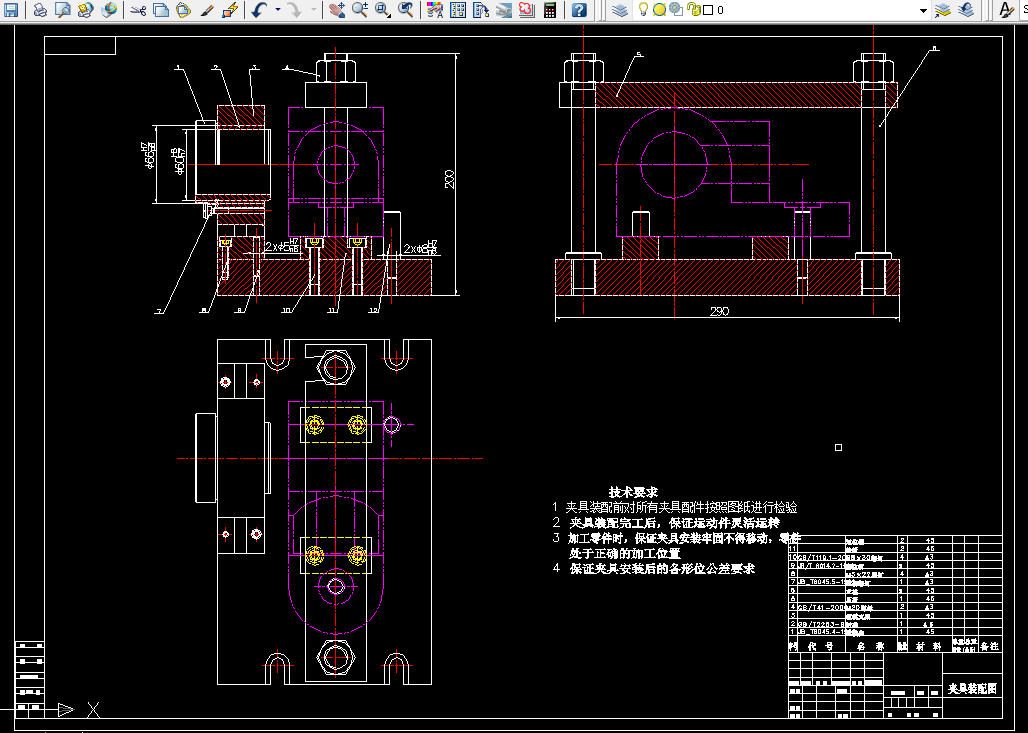This screenshot has width=1028, height=733.
Task: Click the 3D DWF globe icon
Action: pyautogui.click(x=109, y=10)
